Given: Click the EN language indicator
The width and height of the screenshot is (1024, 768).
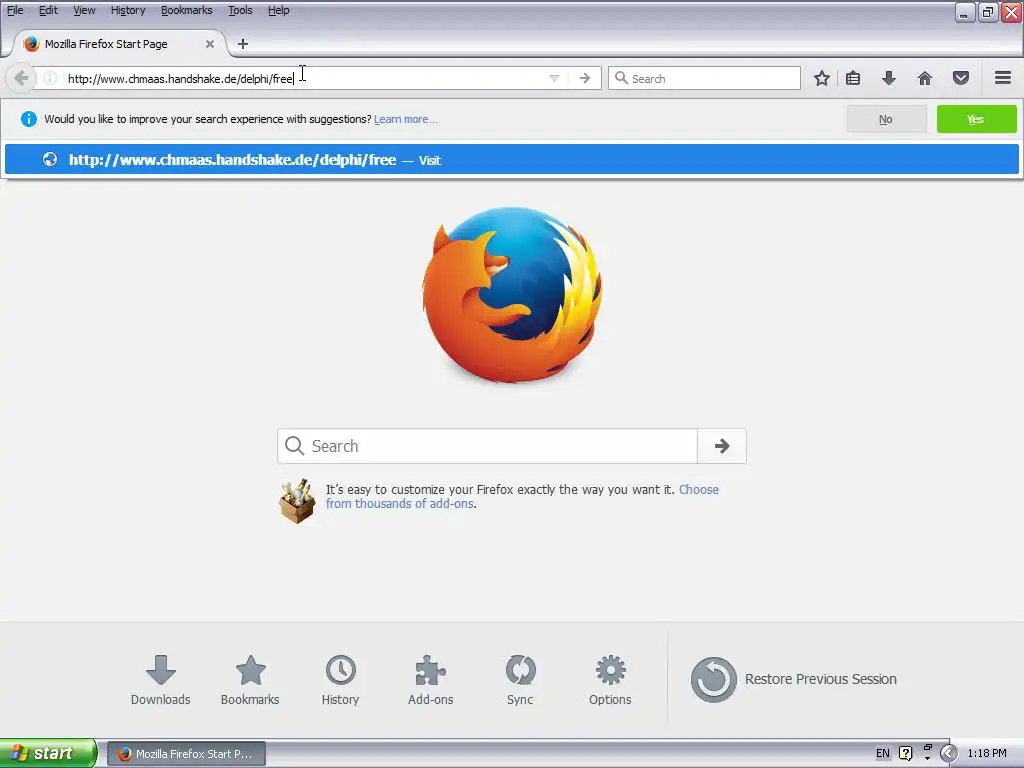Looking at the screenshot, I should (882, 754).
